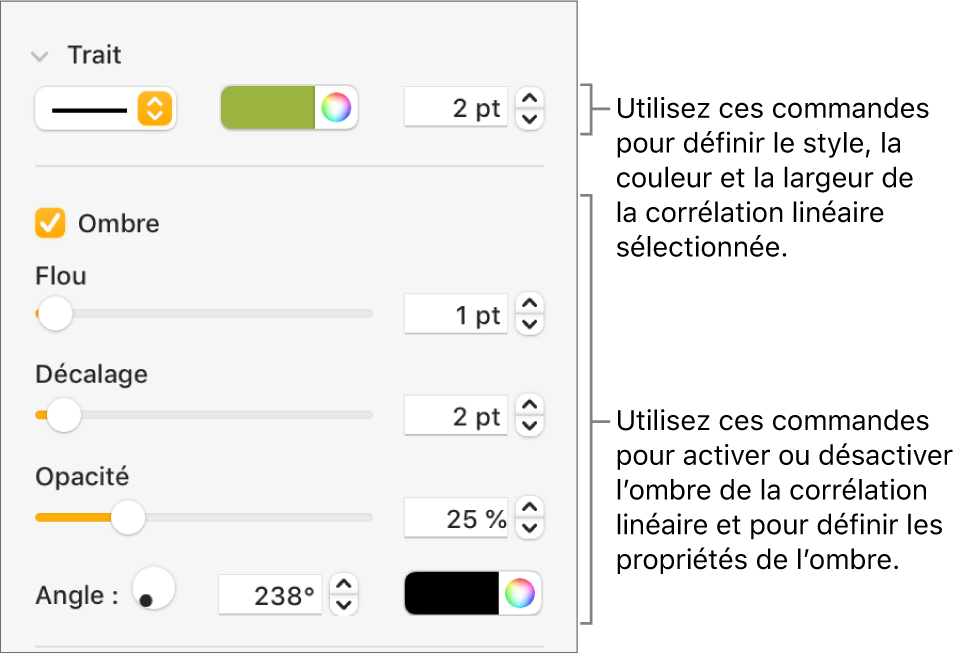Screen dimensions: 969x654
Task: Click the Opacité 25 % field
Action: (x=456, y=518)
